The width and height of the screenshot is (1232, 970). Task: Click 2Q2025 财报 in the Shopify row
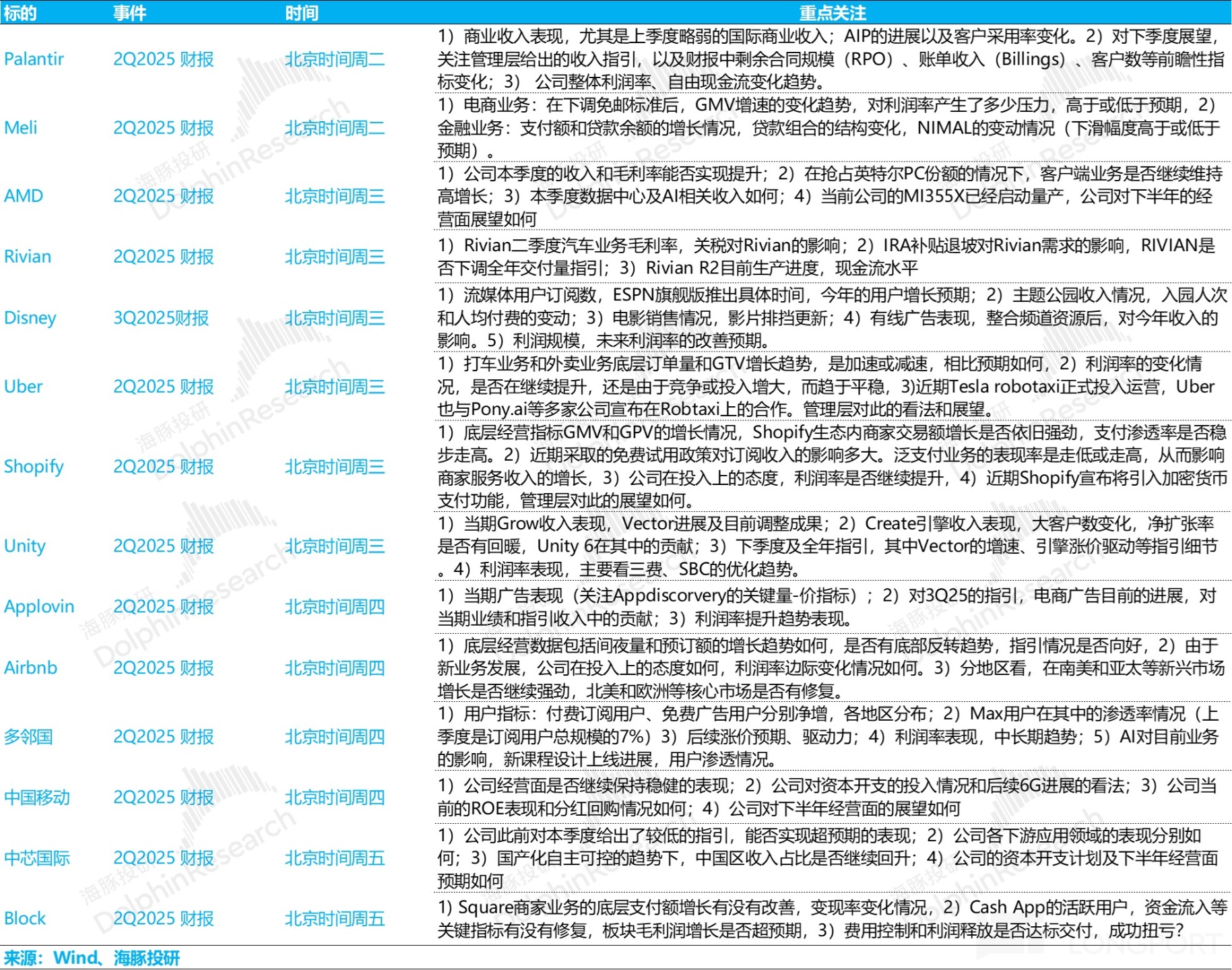[164, 466]
